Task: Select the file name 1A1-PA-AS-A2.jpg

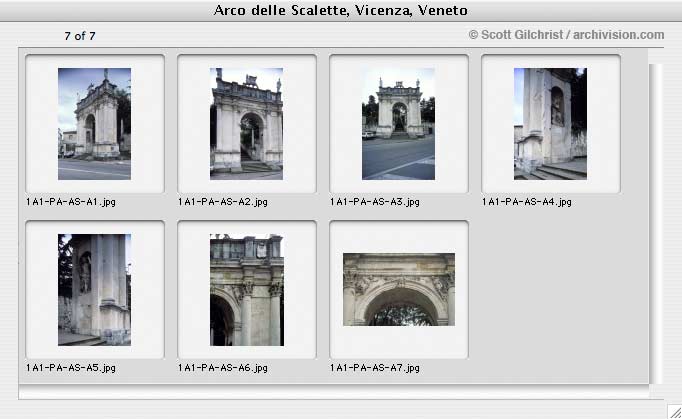Action: [223, 202]
